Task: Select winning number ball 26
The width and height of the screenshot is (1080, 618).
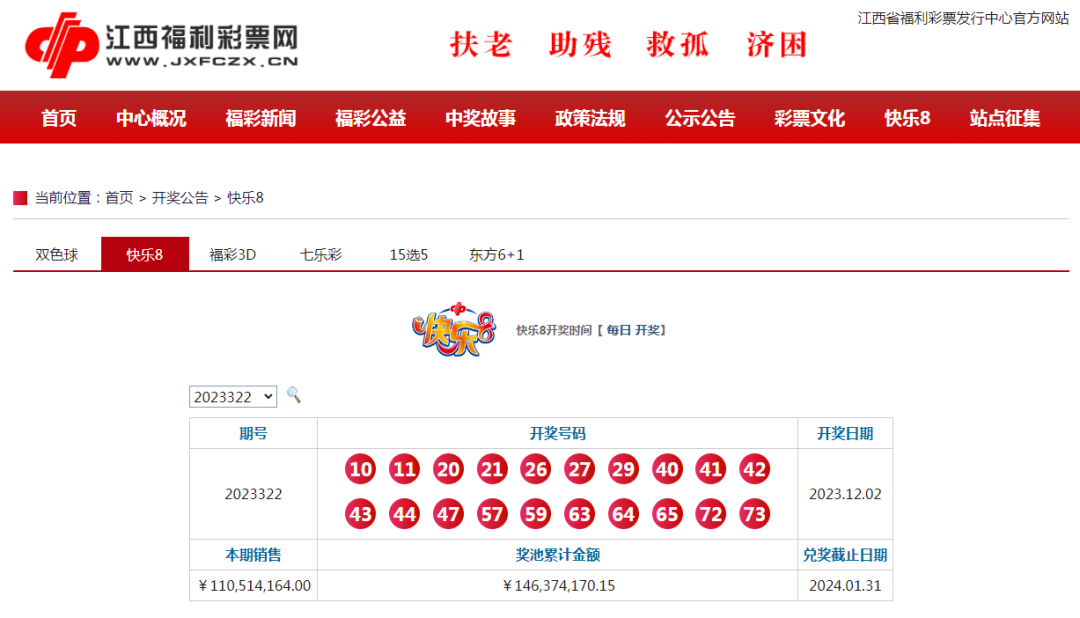Action: 536,469
